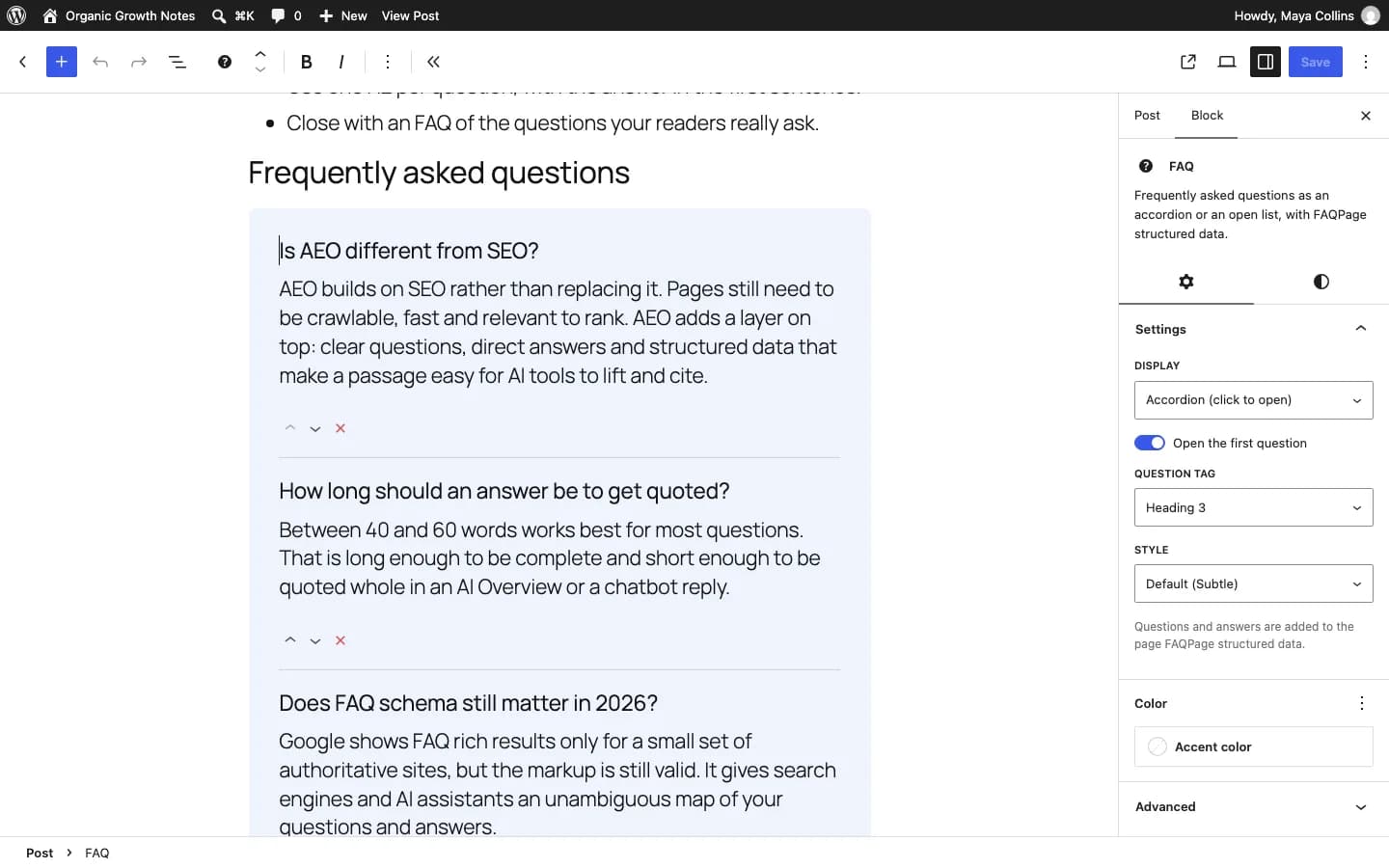Toggle bold formatting
1389x868 pixels.
307,62
